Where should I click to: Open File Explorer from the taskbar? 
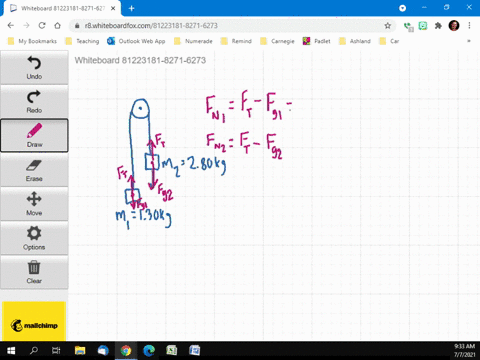(x=80, y=351)
